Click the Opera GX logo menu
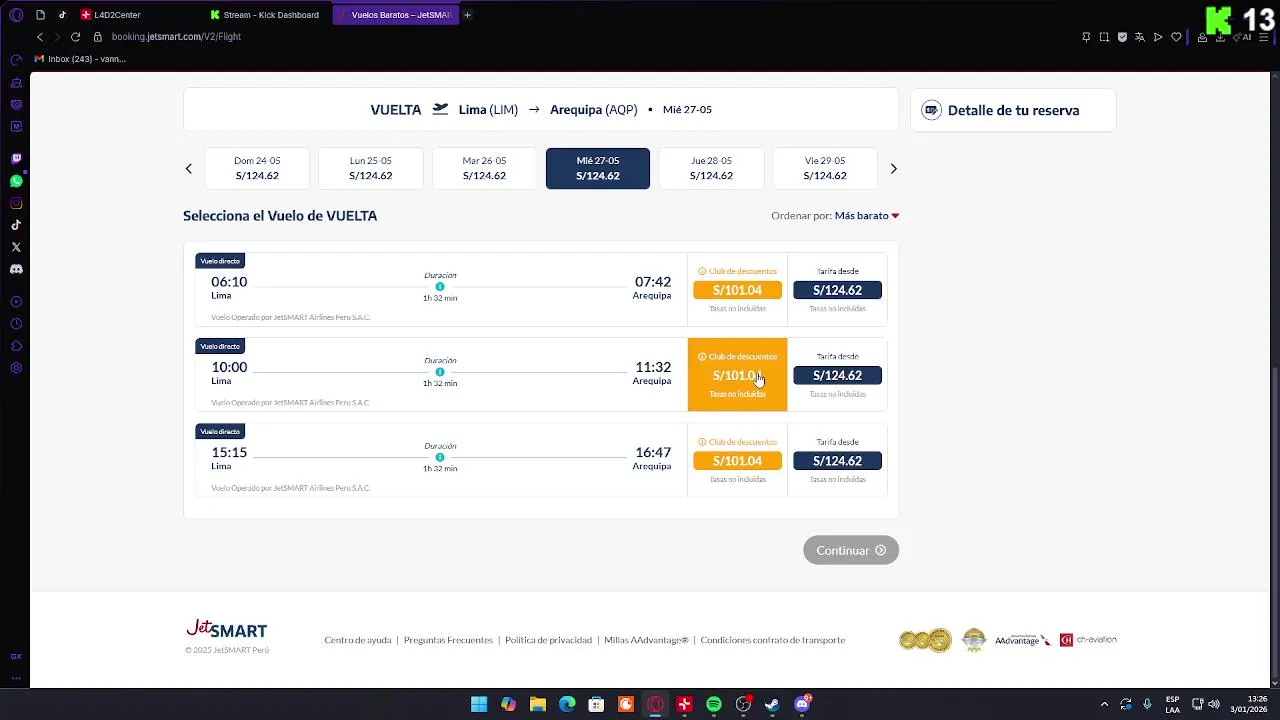The width and height of the screenshot is (1280, 720). click(16, 15)
